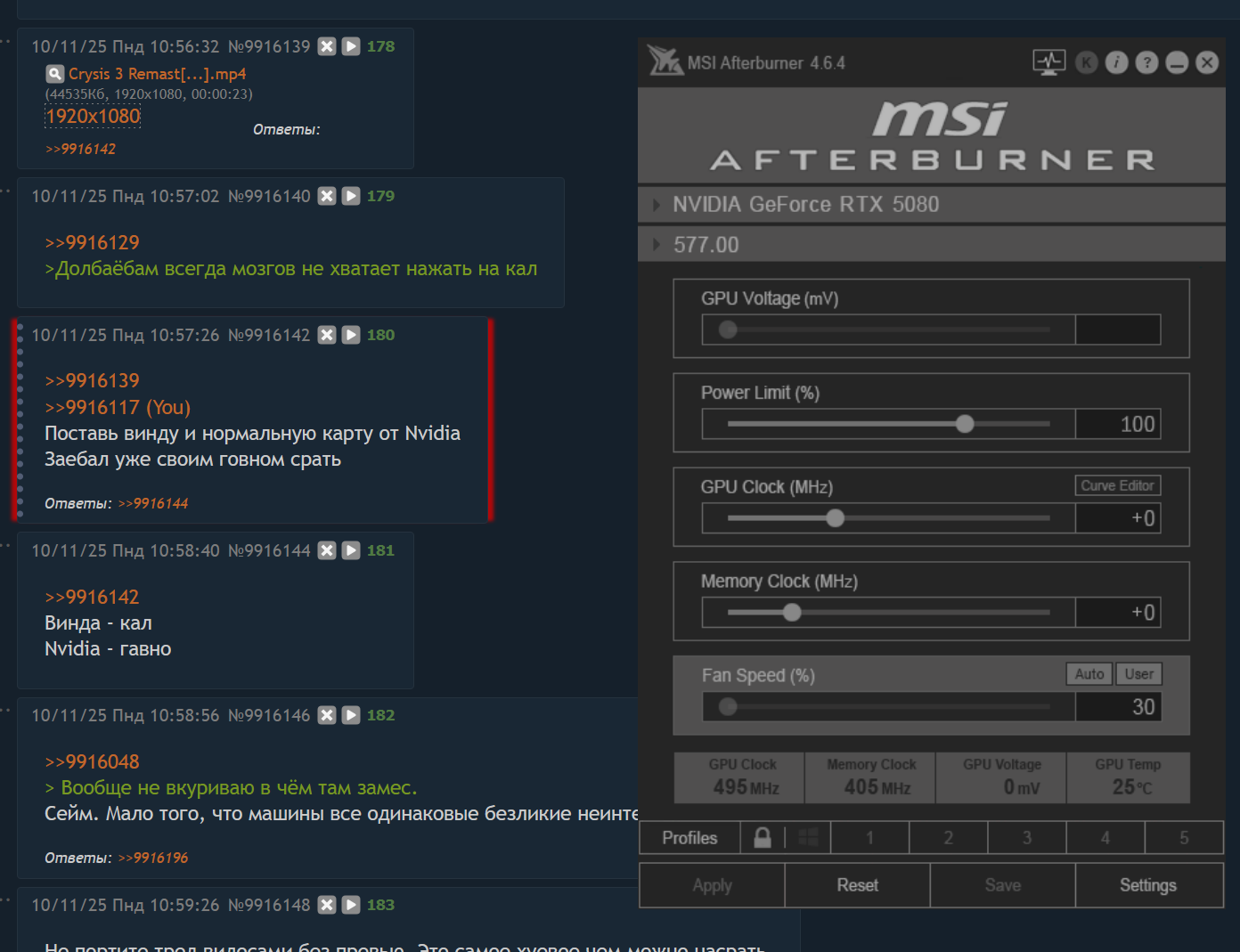1240x952 pixels.
Task: Click the arrow icon on post №9916142
Action: [x=351, y=335]
